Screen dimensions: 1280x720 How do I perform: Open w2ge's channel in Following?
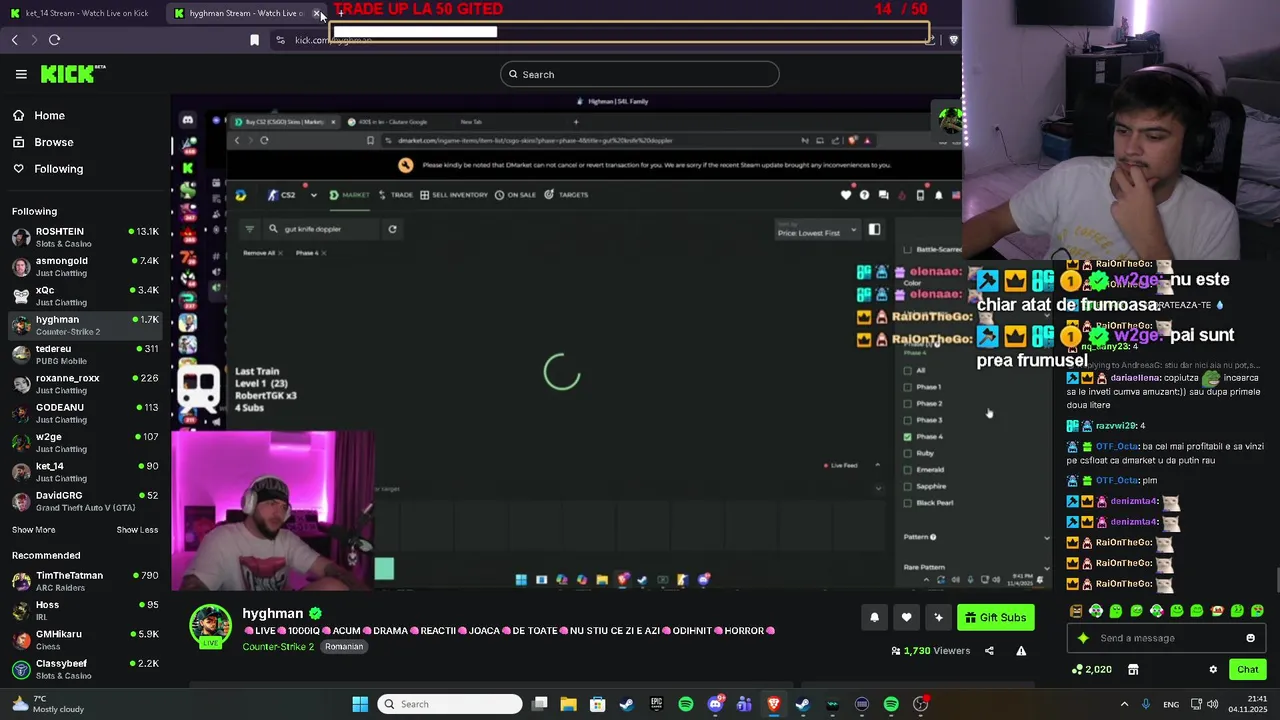click(86, 442)
